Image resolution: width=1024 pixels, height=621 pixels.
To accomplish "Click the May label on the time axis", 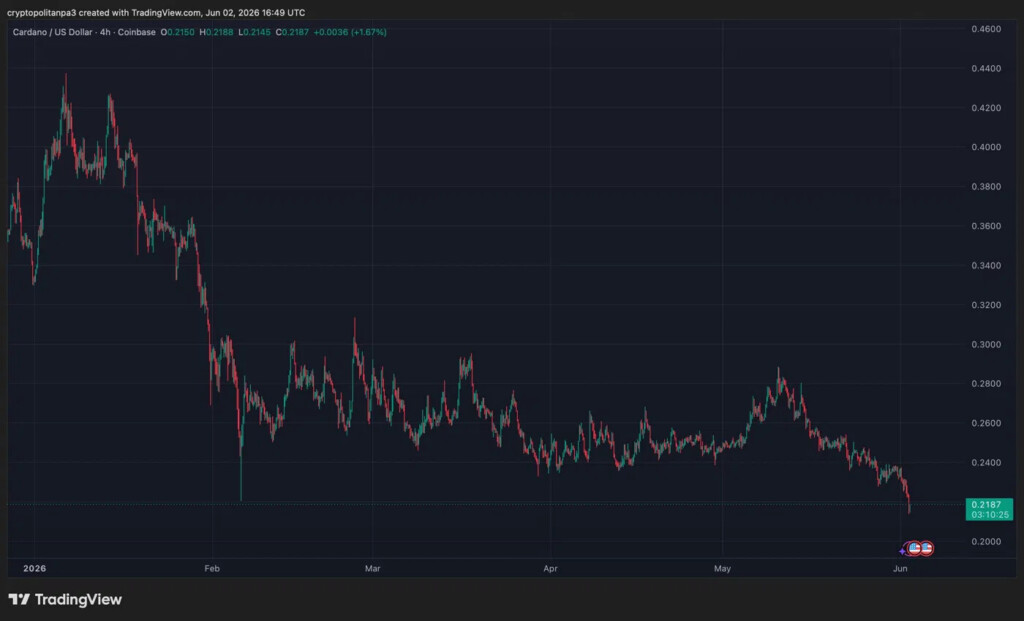I will [722, 568].
